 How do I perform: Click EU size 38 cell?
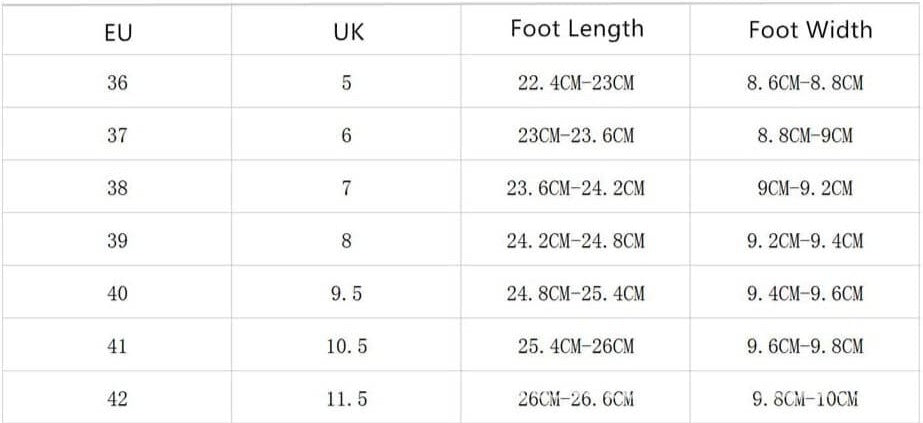point(117,189)
